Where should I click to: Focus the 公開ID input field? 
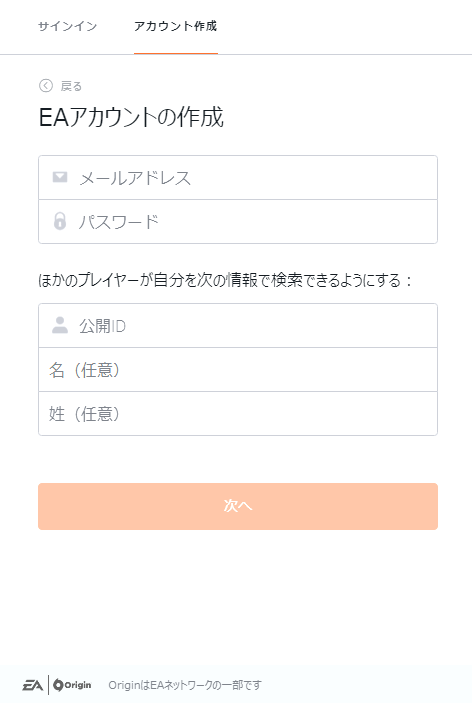238,325
